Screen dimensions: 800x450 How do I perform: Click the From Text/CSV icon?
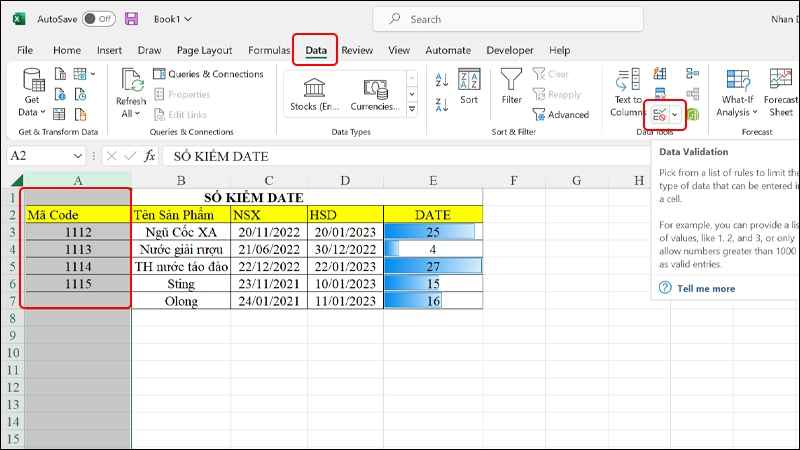coord(60,74)
